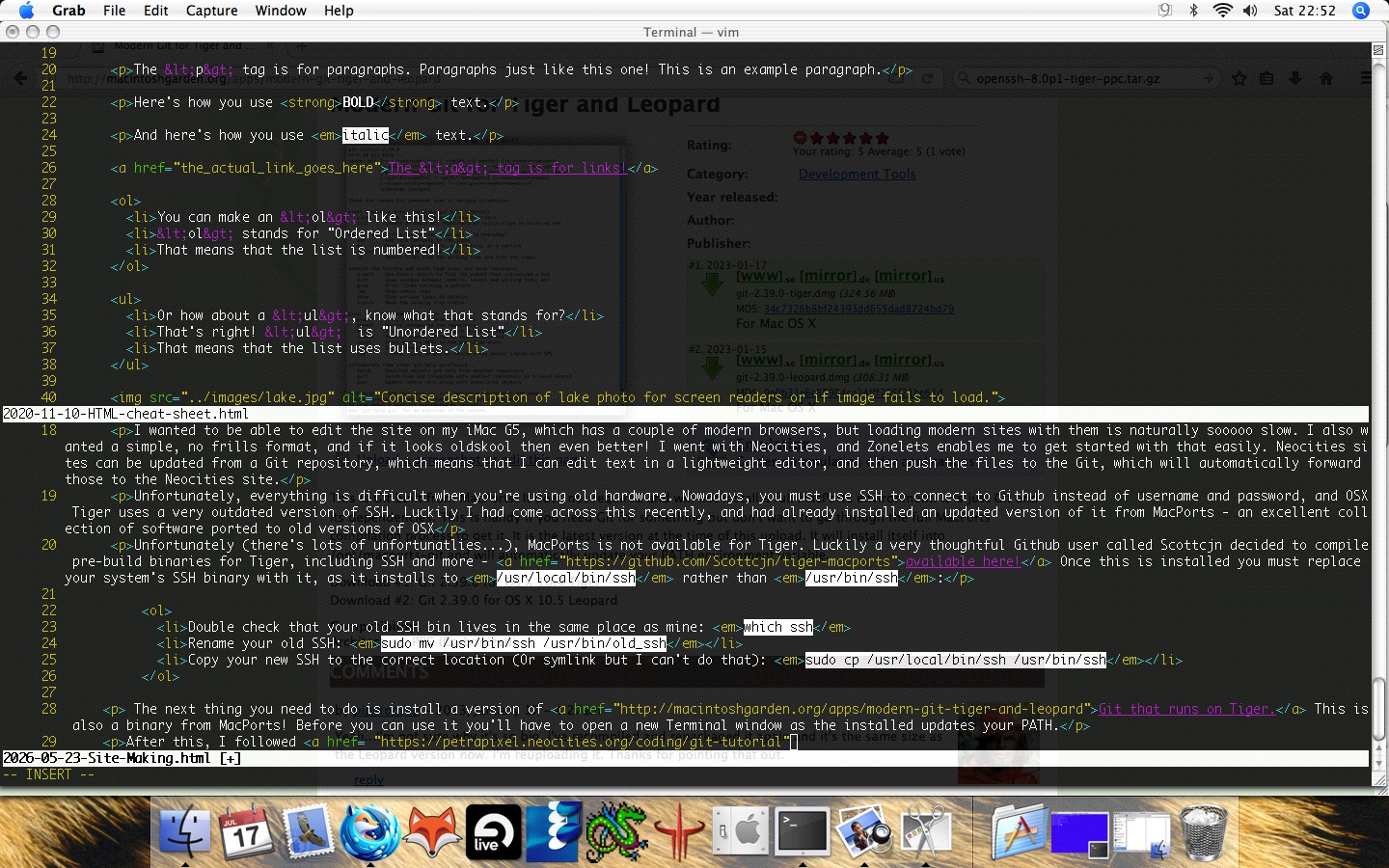Click 'Git that runs on Tiger.' link text
This screenshot has height=868, width=1389.
pos(1186,709)
